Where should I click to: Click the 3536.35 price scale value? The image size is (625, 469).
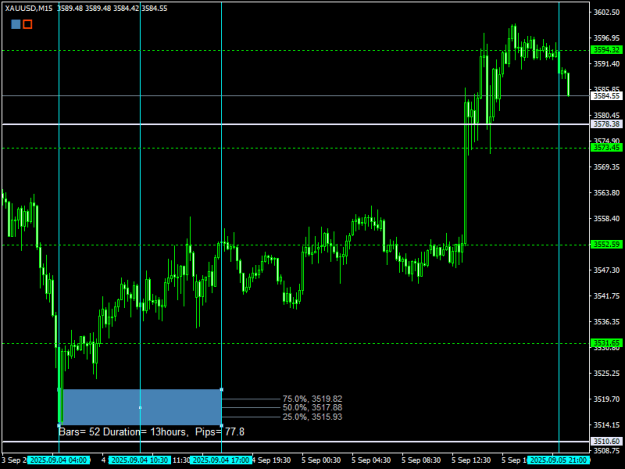click(x=607, y=322)
